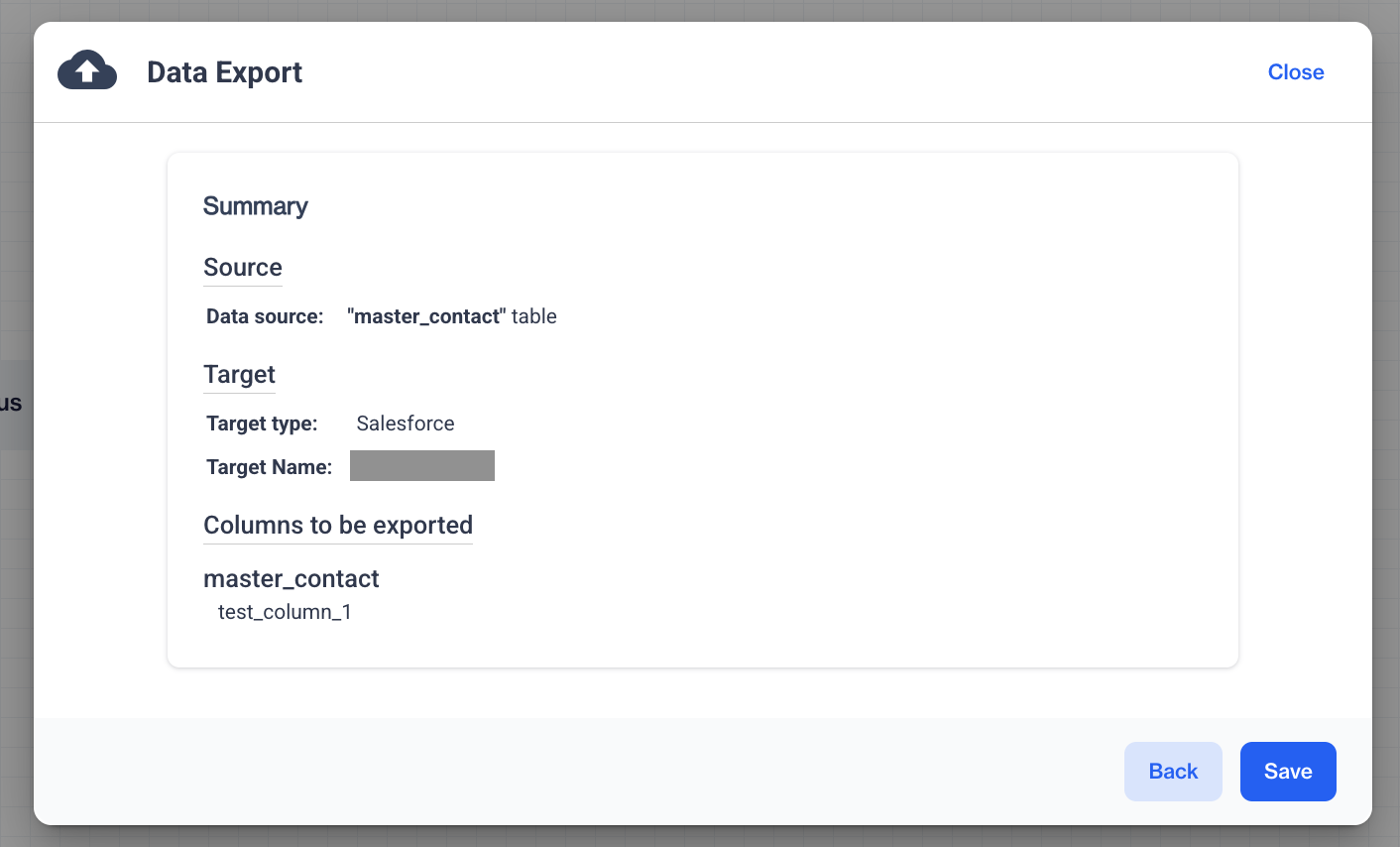1400x847 pixels.
Task: Go back using the Back button
Action: pos(1172,772)
